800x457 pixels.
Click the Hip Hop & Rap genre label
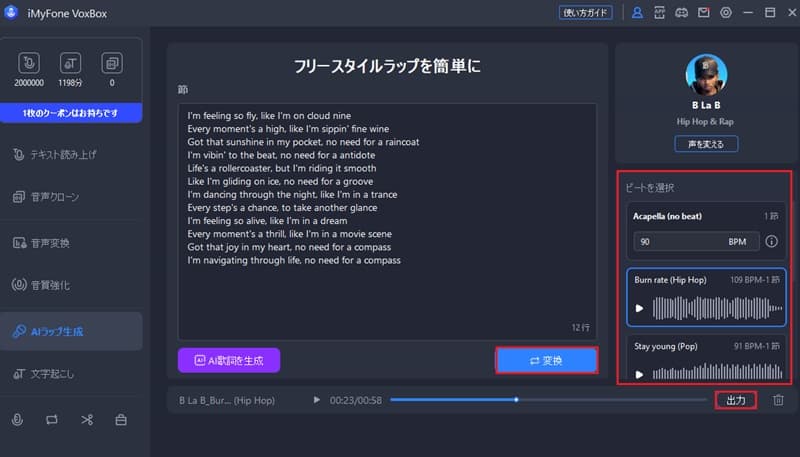click(705, 121)
